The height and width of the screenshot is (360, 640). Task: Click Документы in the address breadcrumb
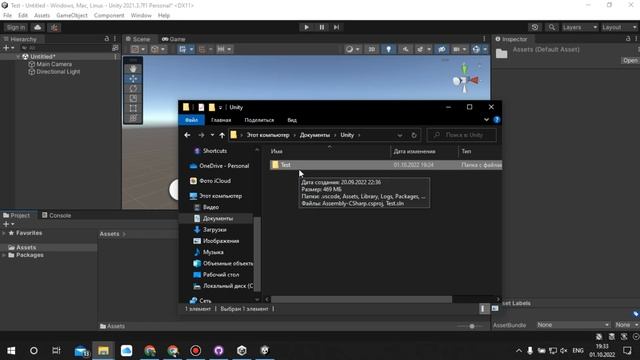point(315,135)
